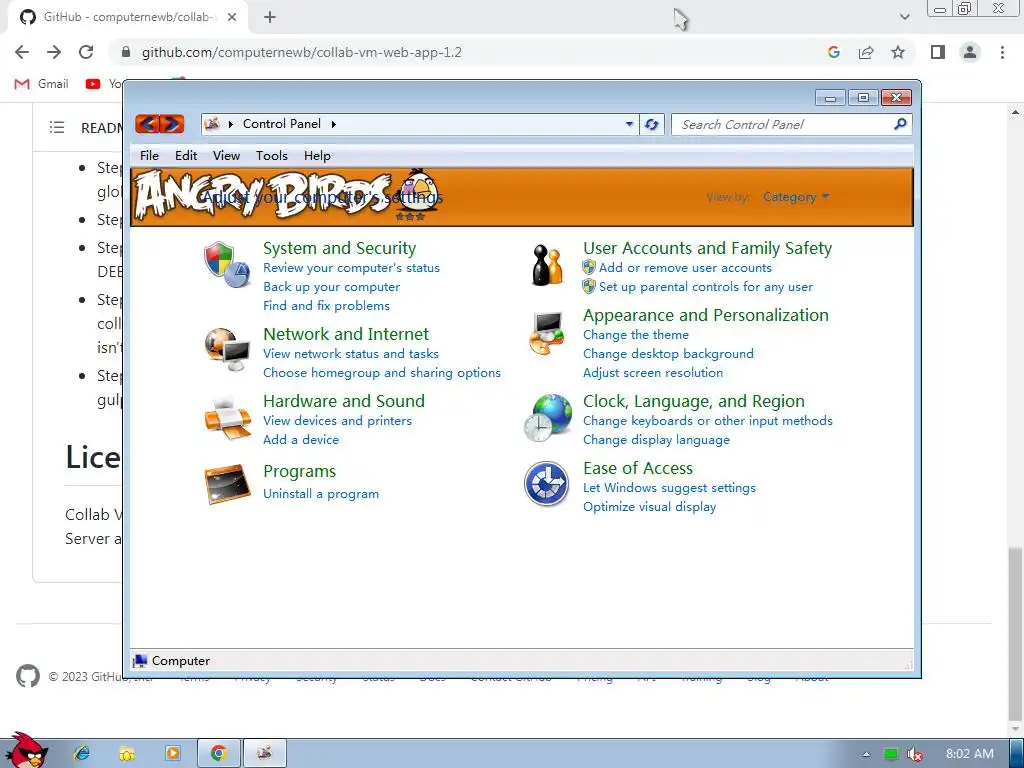Click the Chrome taskbar button
Image resolution: width=1024 pixels, height=768 pixels.
coord(219,754)
